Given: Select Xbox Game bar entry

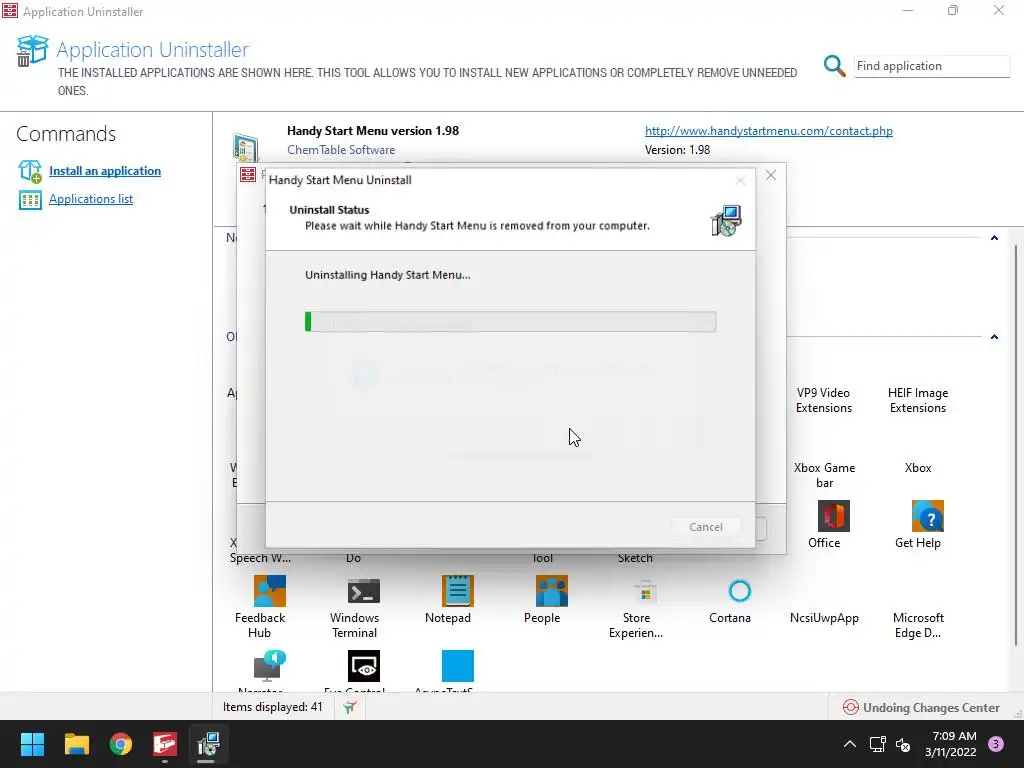Looking at the screenshot, I should pos(824,475).
